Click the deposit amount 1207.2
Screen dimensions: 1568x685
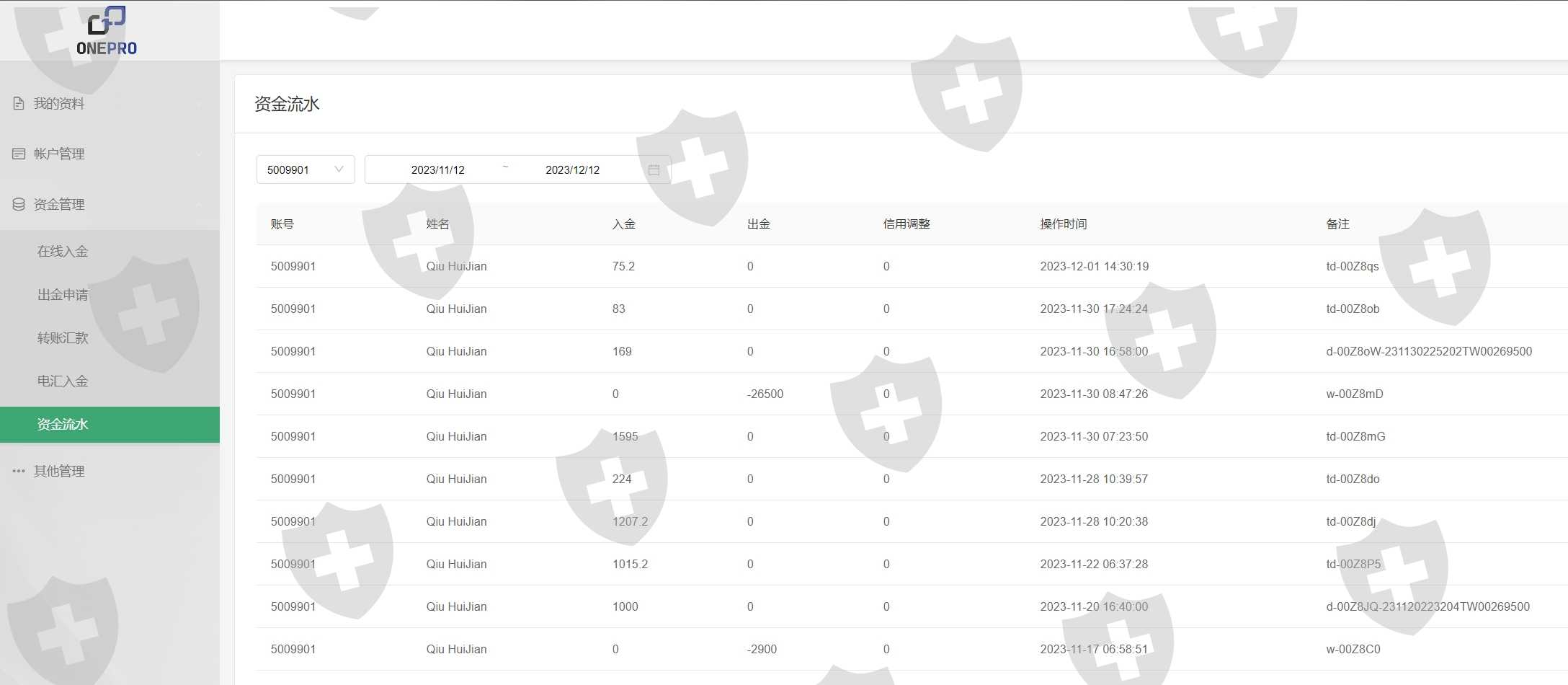(631, 521)
